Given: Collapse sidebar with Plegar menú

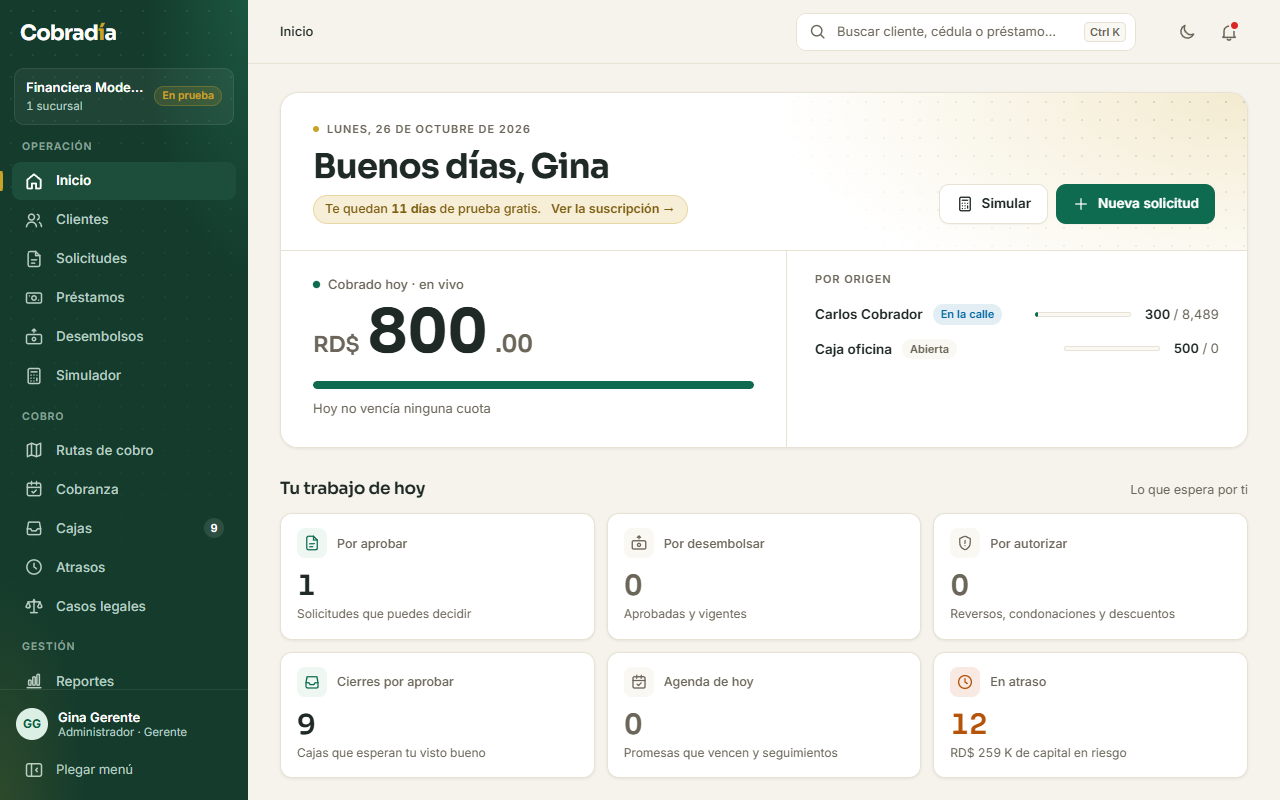Looking at the screenshot, I should pyautogui.click(x=124, y=770).
